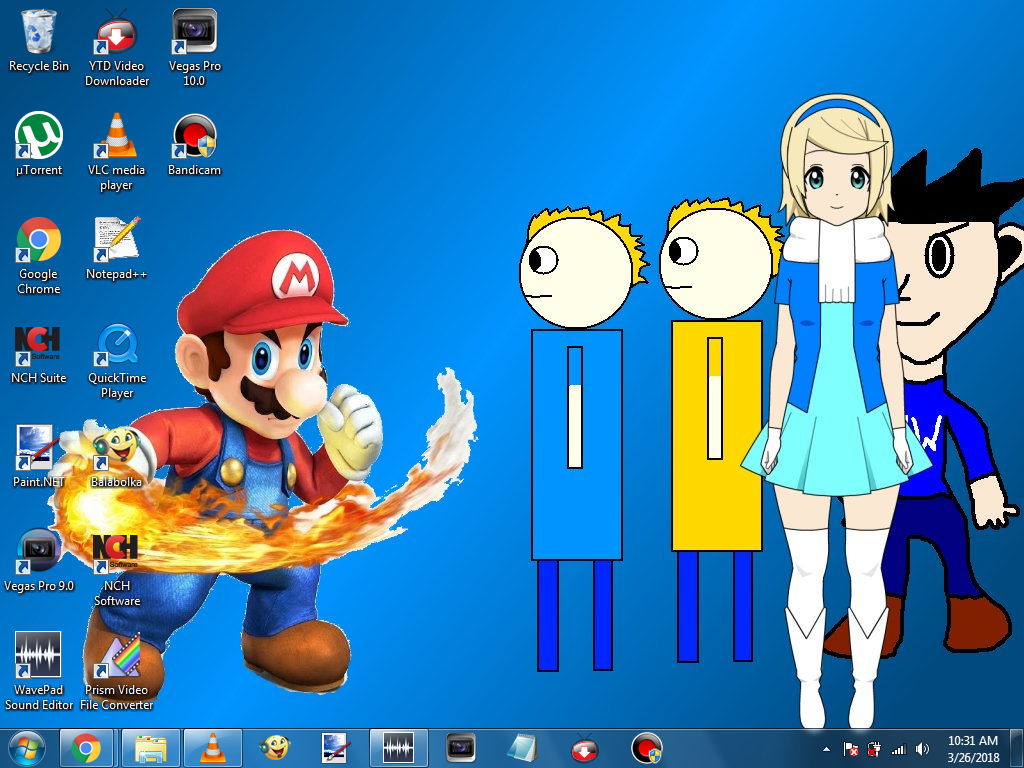Click the NCH Suite desktop icon

pyautogui.click(x=39, y=354)
